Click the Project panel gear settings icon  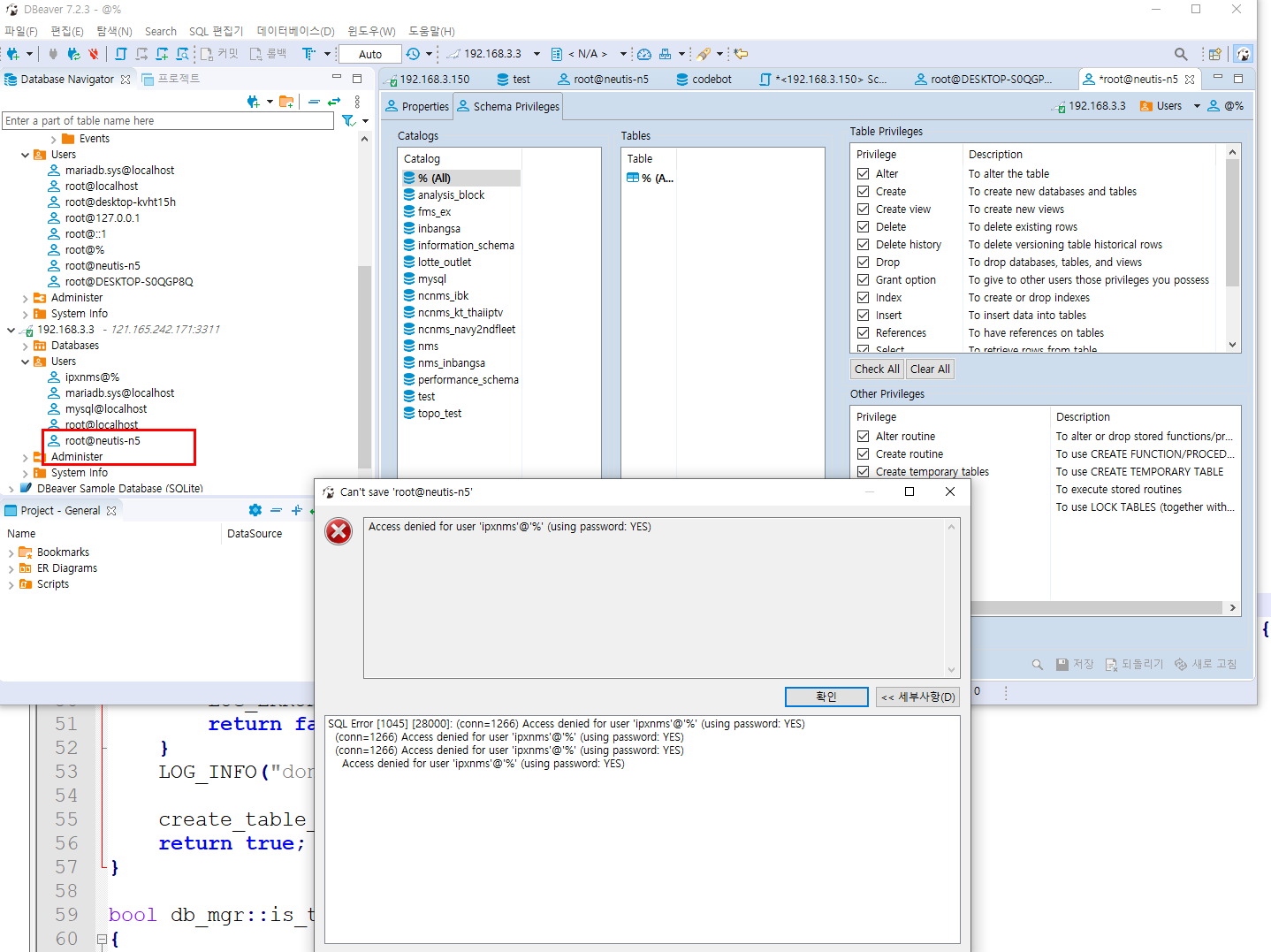coord(255,510)
